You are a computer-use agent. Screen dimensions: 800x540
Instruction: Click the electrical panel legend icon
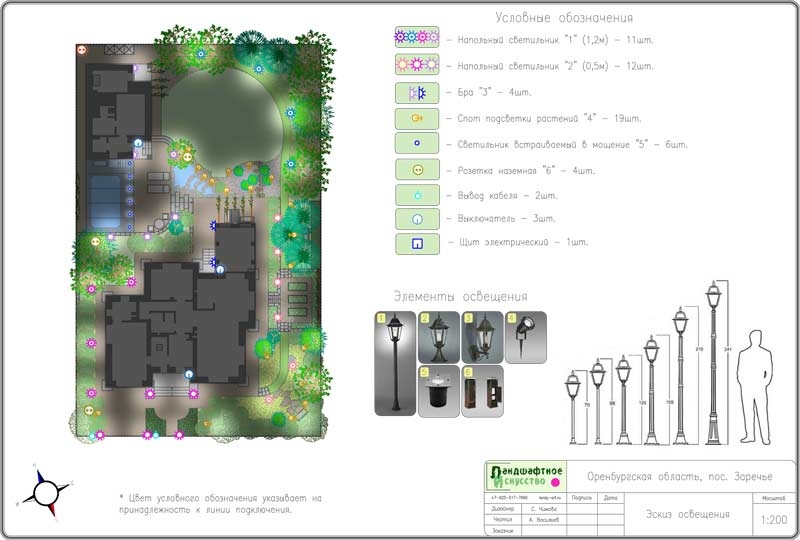point(417,244)
